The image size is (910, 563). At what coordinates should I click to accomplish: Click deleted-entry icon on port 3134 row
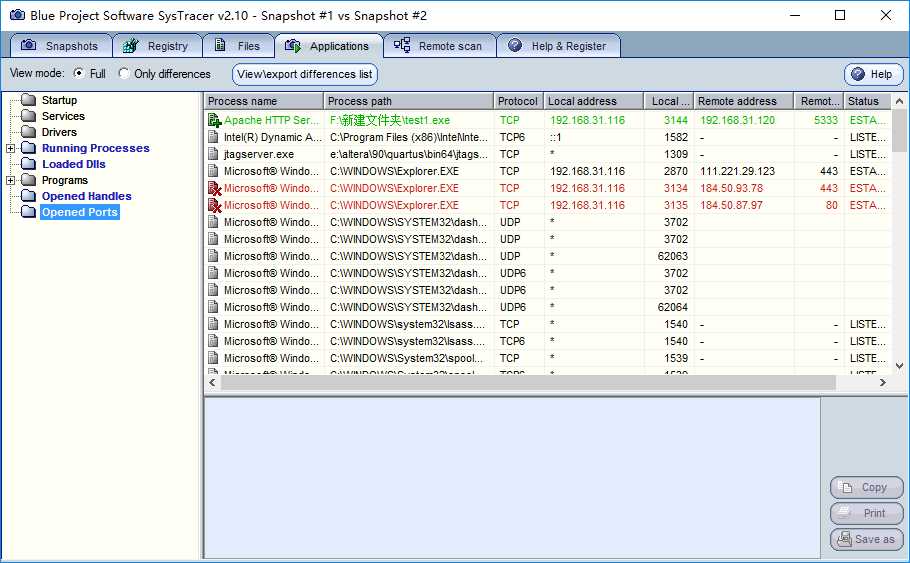pos(214,188)
